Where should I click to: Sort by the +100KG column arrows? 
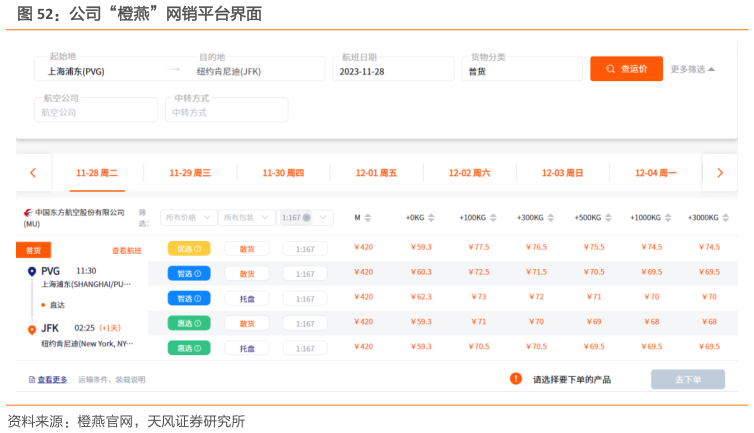pyautogui.click(x=493, y=217)
